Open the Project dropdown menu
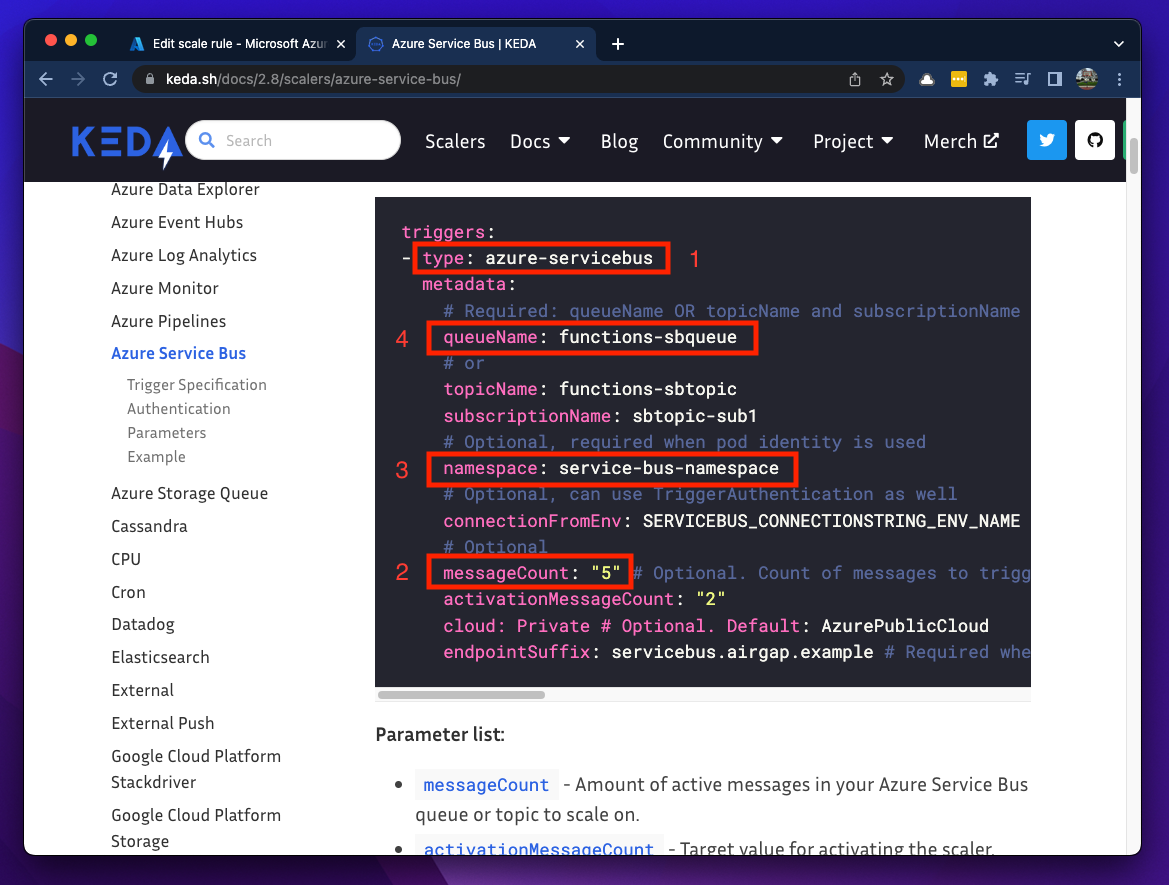The height and width of the screenshot is (885, 1169). 852,142
